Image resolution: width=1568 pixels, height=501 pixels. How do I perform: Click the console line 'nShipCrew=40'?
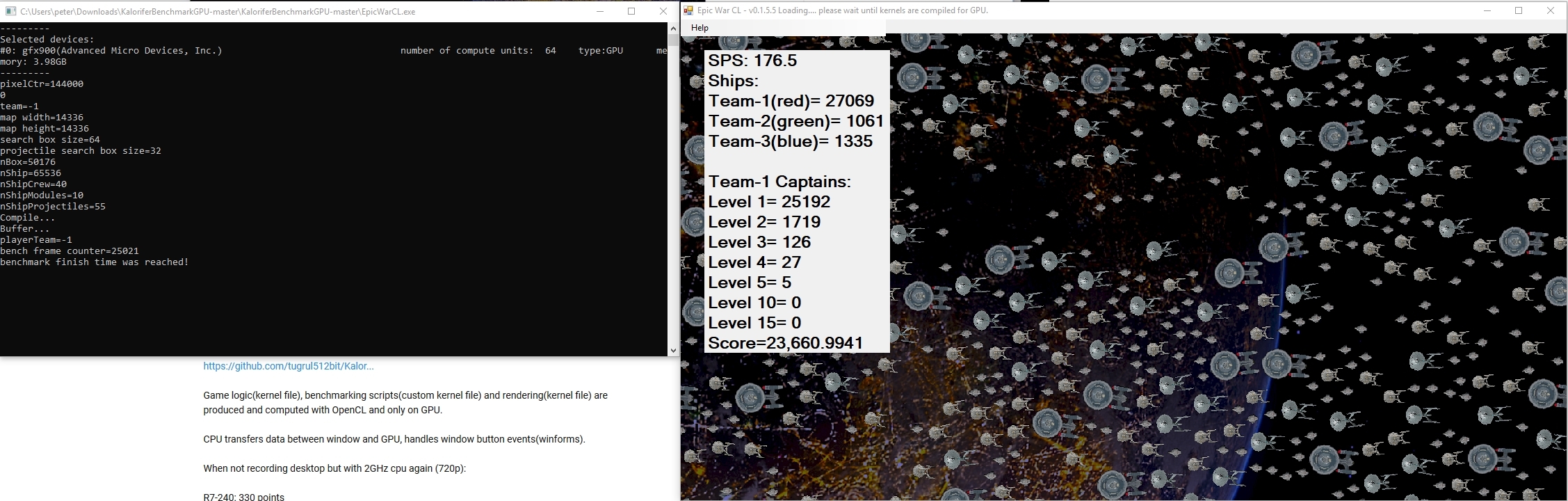(33, 184)
